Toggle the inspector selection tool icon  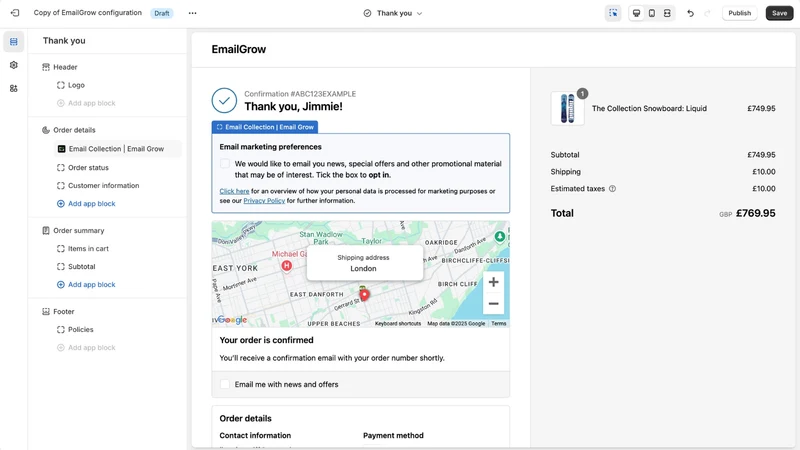point(613,13)
